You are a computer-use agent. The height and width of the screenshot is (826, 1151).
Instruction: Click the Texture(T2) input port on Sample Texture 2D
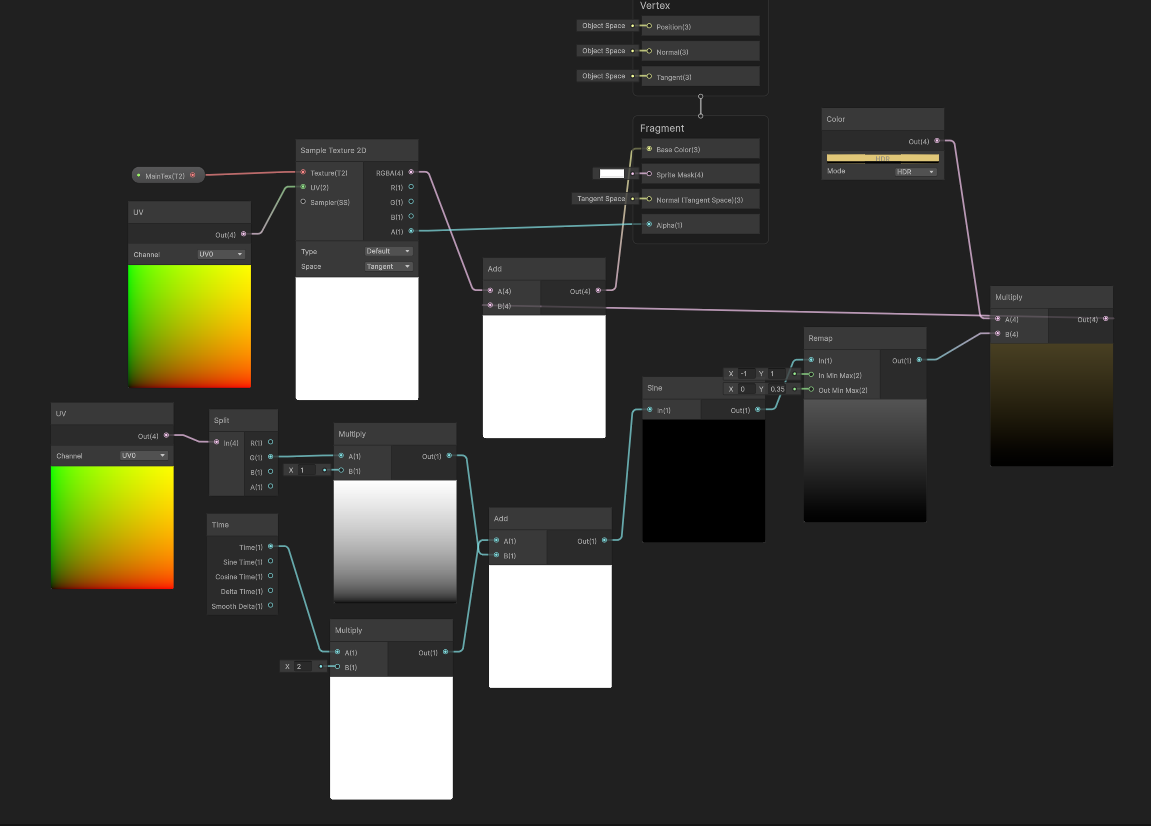(303, 172)
